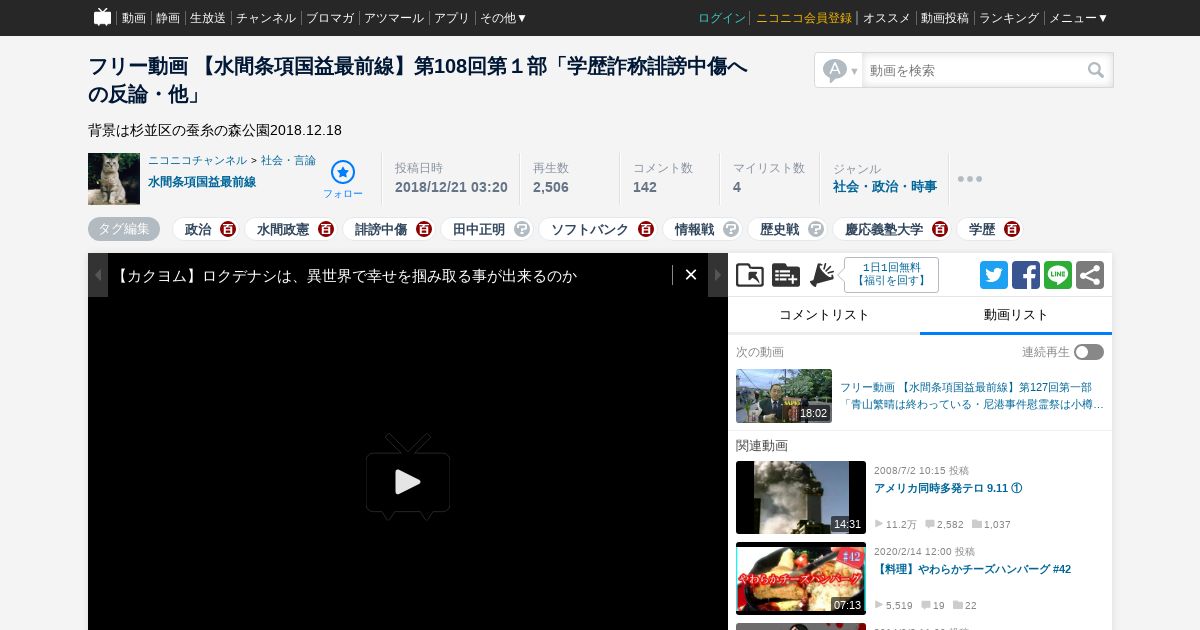Open the next video thumbnail showing 18:02
The width and height of the screenshot is (1200, 630).
coord(784,396)
